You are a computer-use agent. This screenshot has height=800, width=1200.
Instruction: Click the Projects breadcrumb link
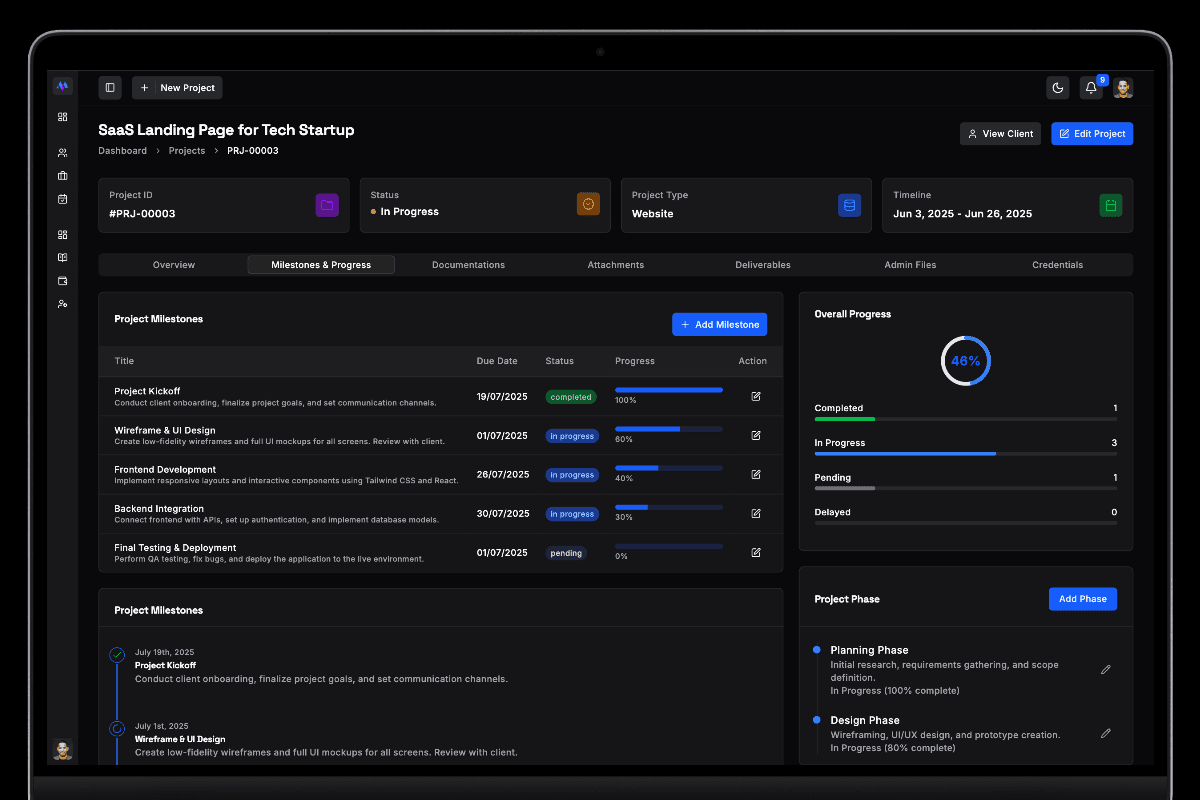186,150
